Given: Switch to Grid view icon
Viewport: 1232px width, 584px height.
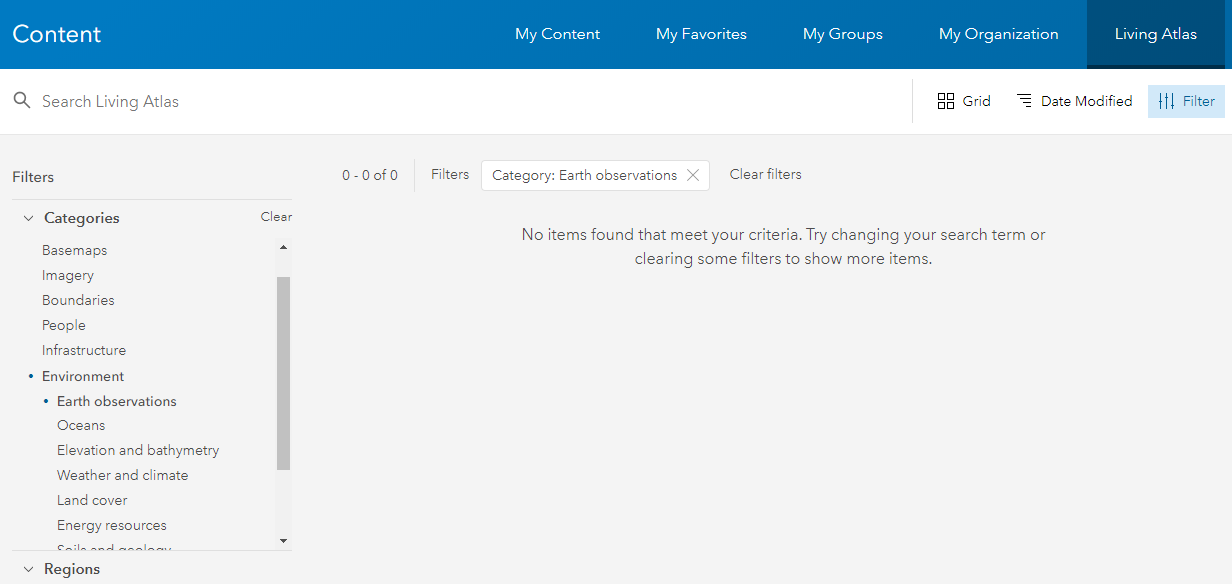Looking at the screenshot, I should click(946, 101).
